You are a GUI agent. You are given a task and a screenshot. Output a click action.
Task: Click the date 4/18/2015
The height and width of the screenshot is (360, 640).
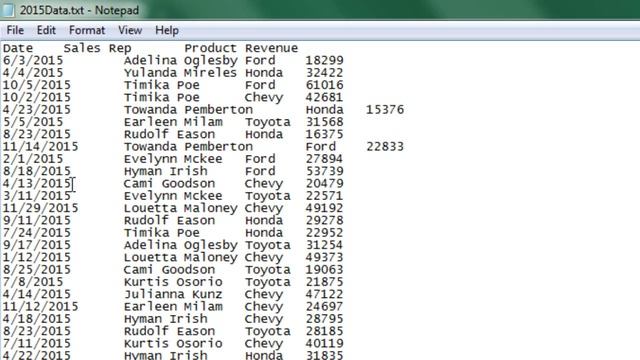[37, 319]
